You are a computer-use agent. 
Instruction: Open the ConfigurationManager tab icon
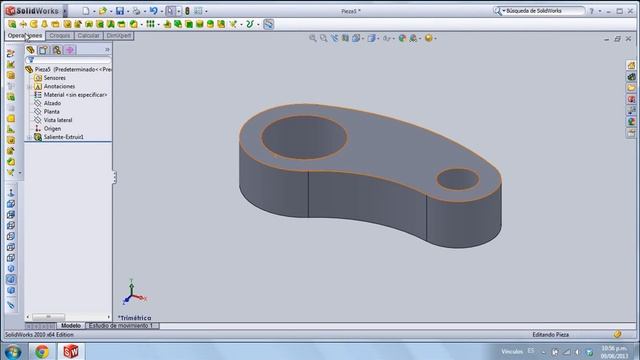click(x=56, y=50)
